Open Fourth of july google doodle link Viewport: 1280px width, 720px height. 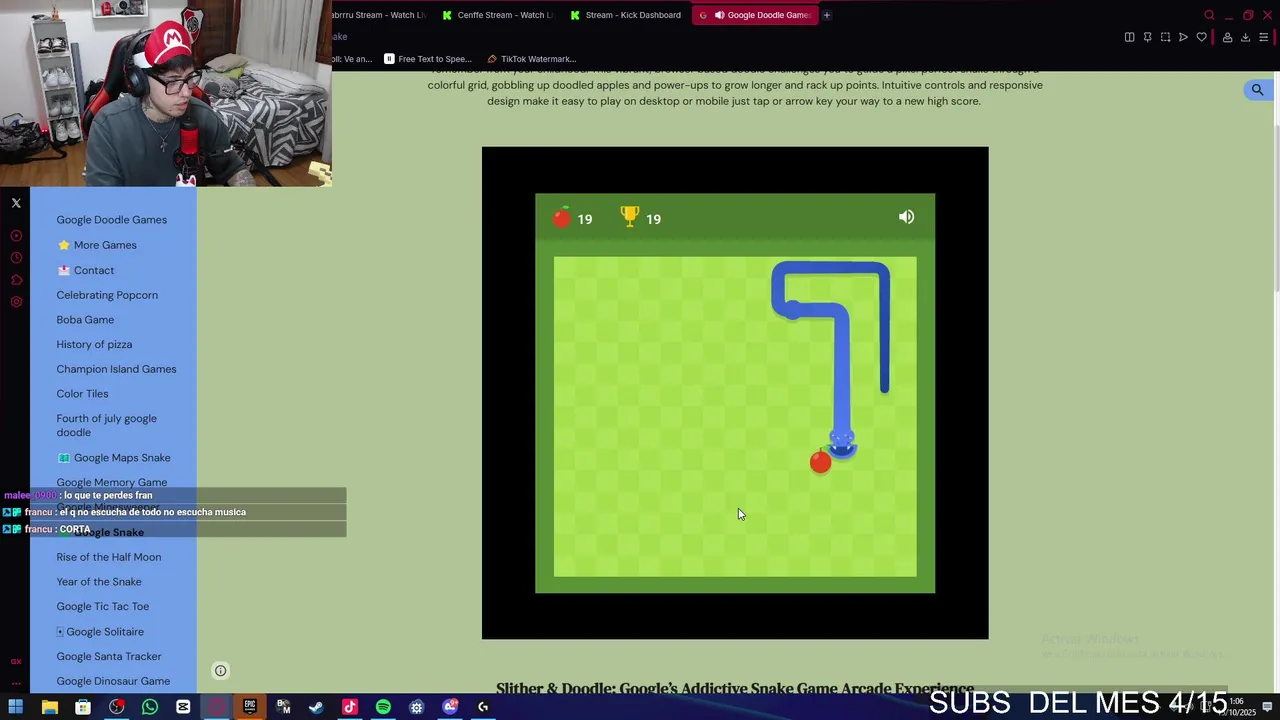coord(106,425)
